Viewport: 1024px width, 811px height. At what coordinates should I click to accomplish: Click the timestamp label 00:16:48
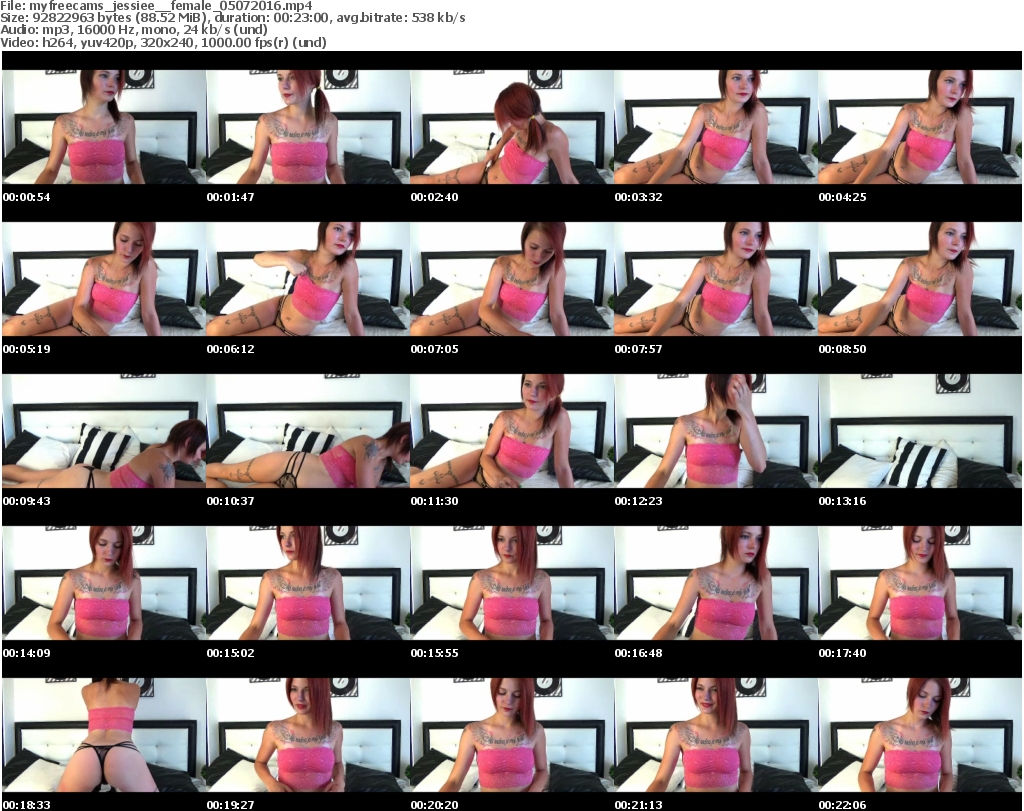pos(638,653)
